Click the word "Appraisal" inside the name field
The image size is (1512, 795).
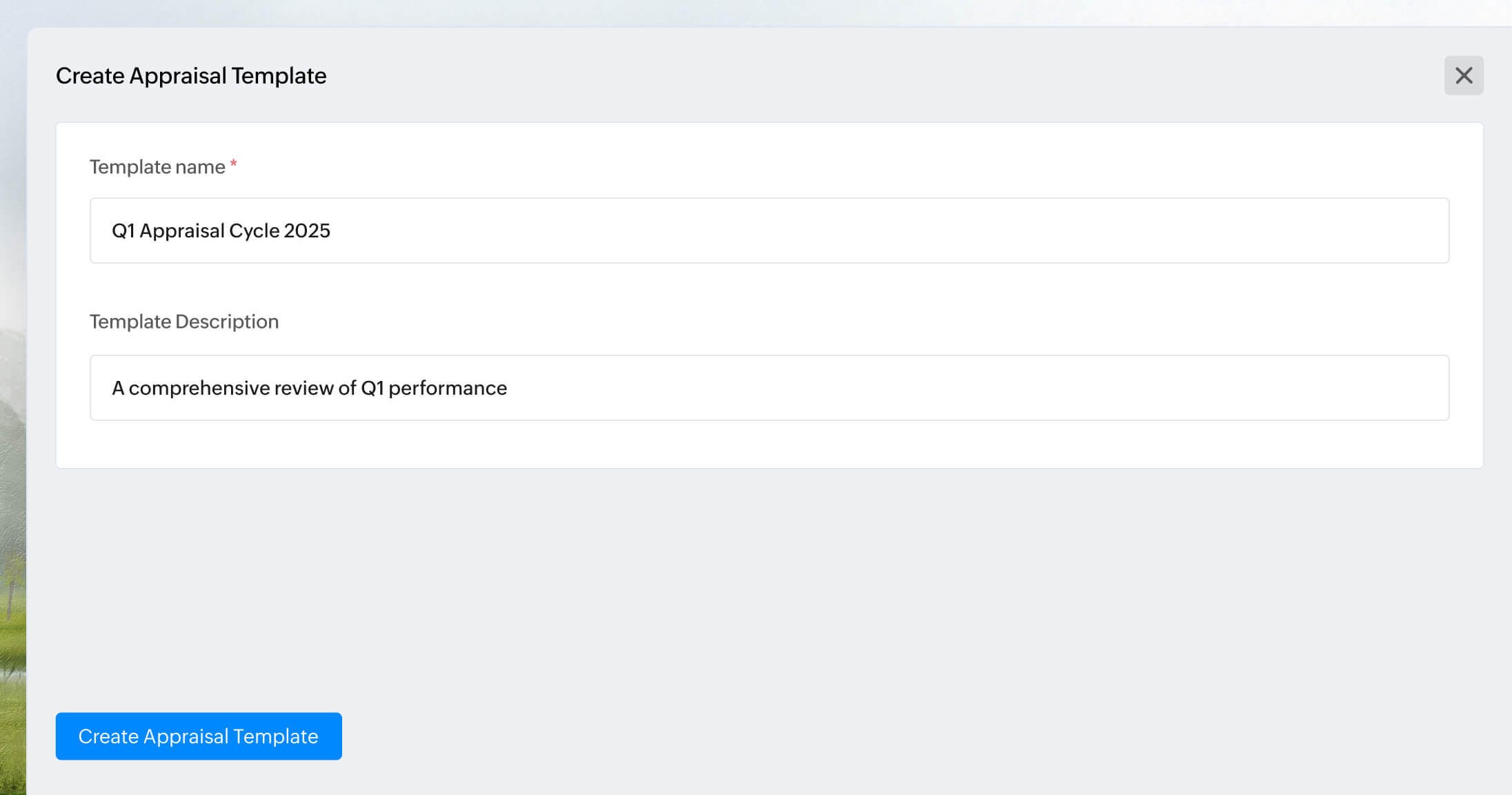[181, 230]
